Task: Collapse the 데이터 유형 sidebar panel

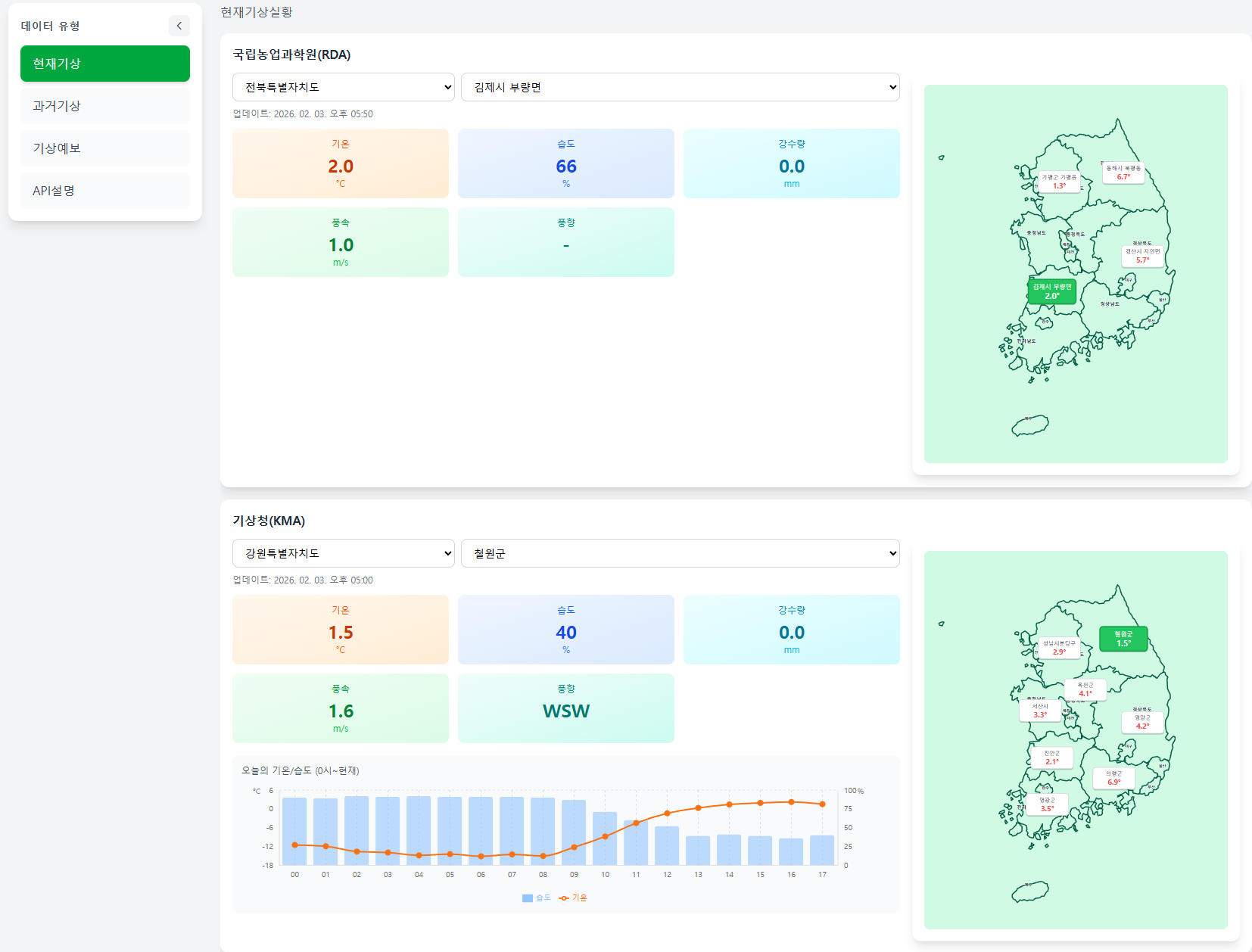Action: tap(179, 25)
